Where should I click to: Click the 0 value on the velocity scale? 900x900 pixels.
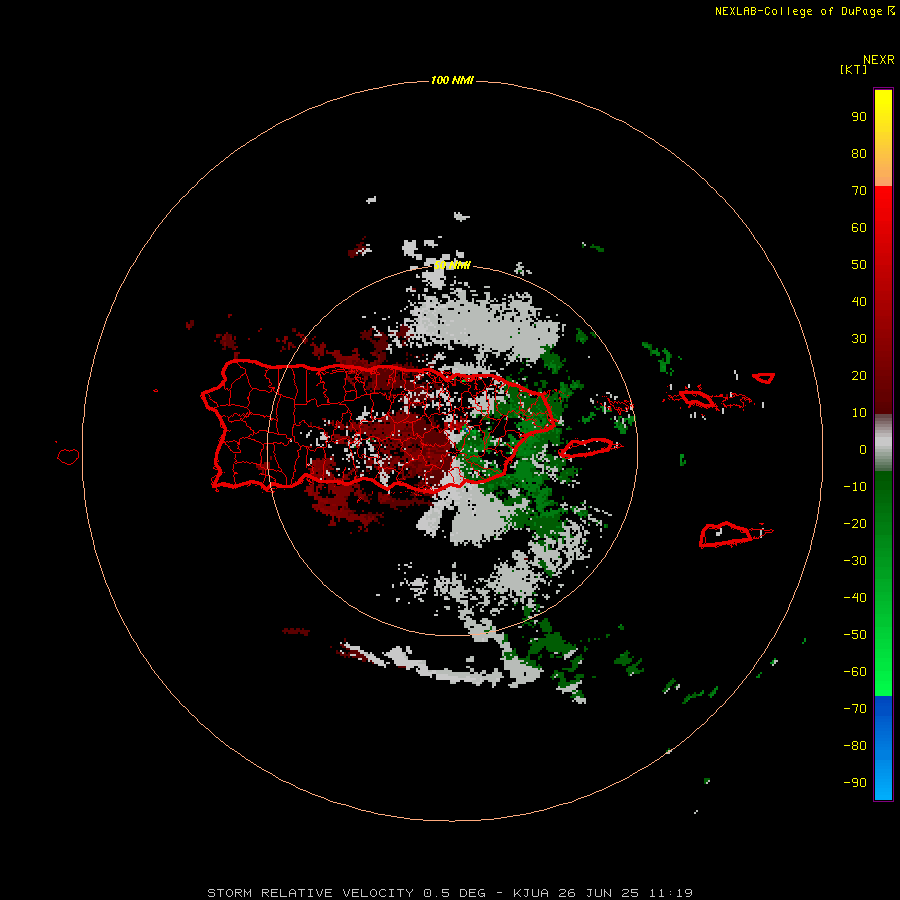(863, 450)
